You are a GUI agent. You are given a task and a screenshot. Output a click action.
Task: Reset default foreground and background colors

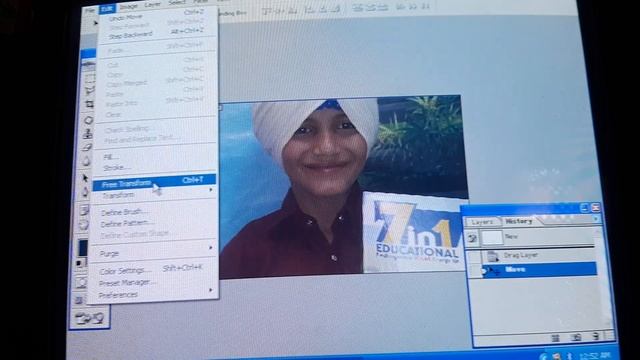(80, 264)
